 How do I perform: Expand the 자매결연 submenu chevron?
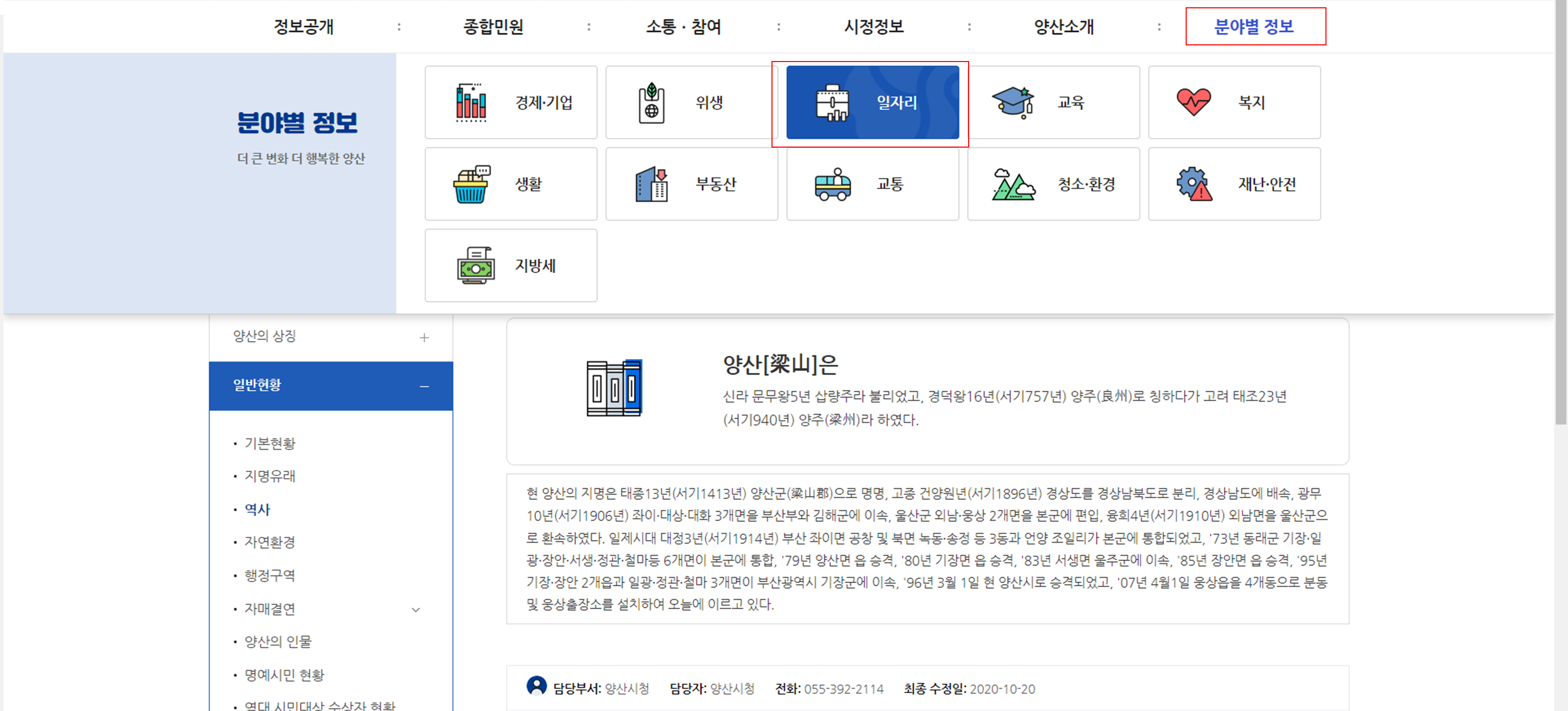click(x=416, y=609)
